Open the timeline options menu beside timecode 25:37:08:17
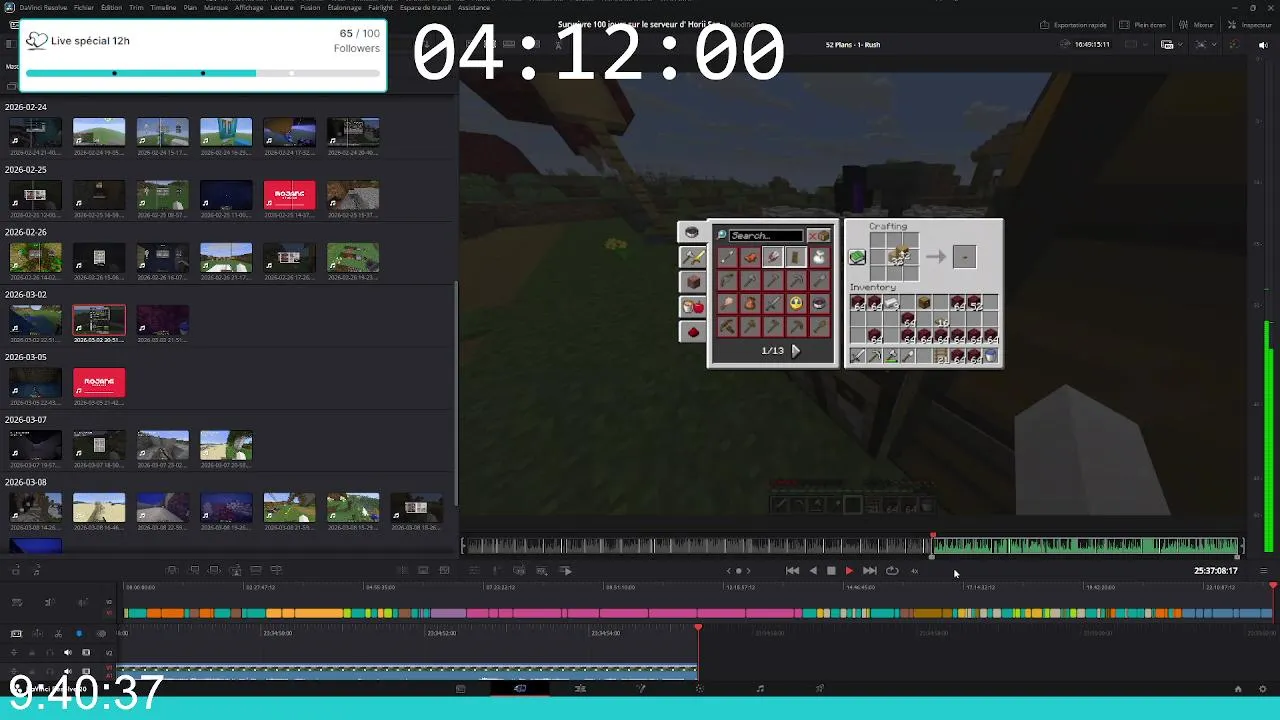Image resolution: width=1280 pixels, height=720 pixels. click(1263, 571)
